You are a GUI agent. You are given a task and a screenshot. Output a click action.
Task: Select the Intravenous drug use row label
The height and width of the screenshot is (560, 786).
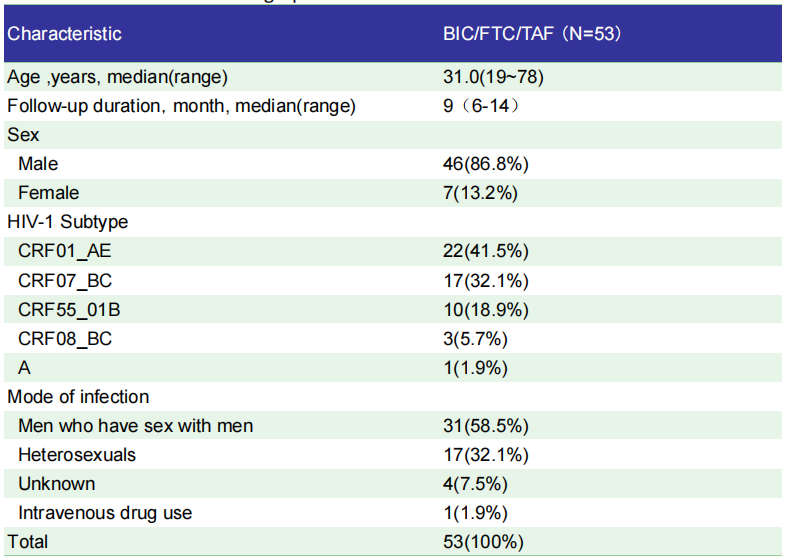pos(105,513)
